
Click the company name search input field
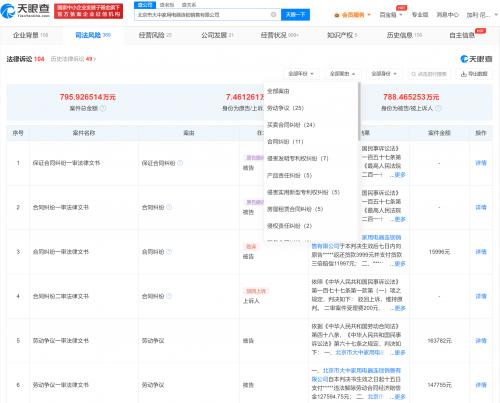pos(203,14)
